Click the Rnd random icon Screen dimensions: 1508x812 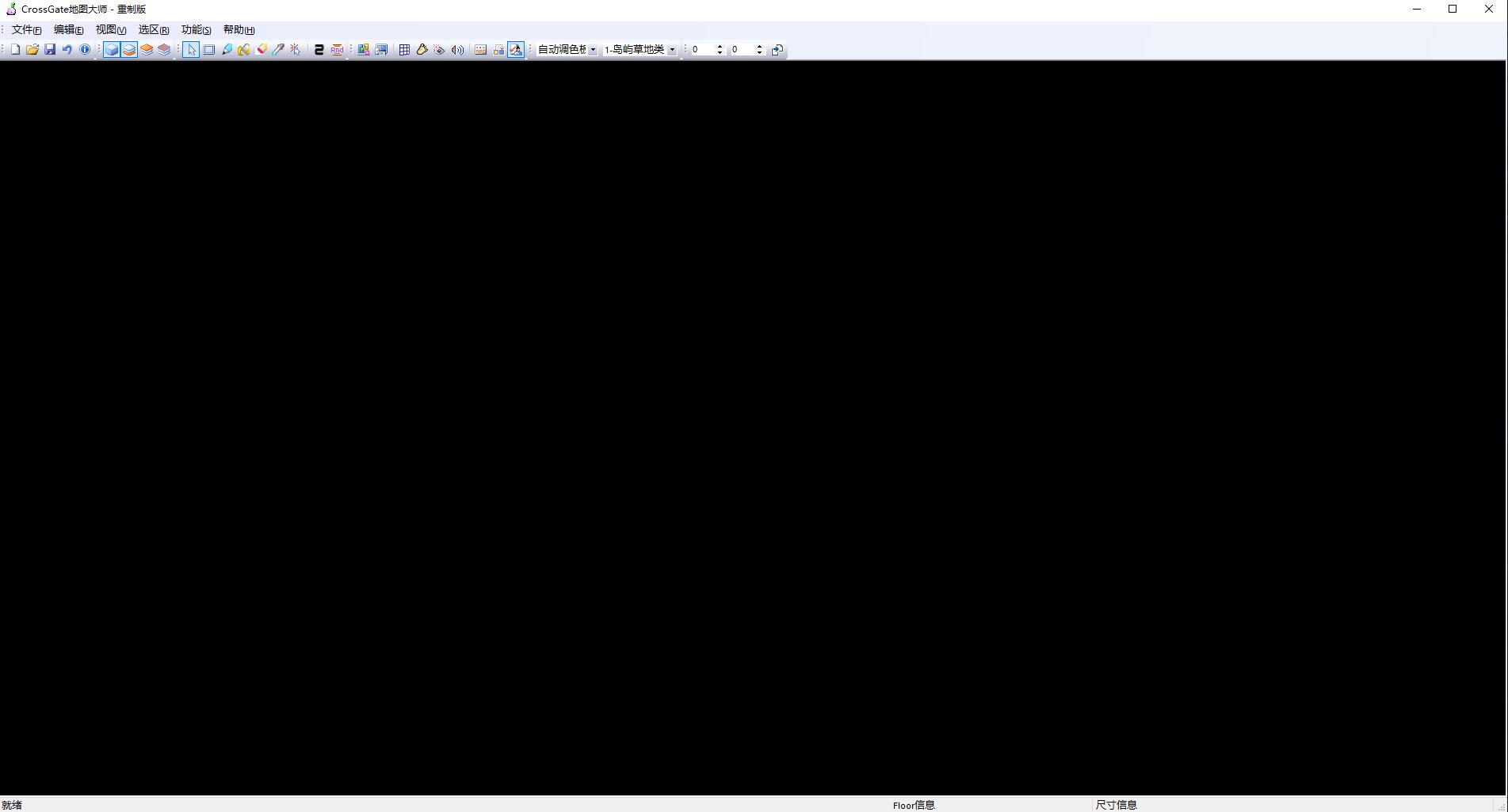337,49
